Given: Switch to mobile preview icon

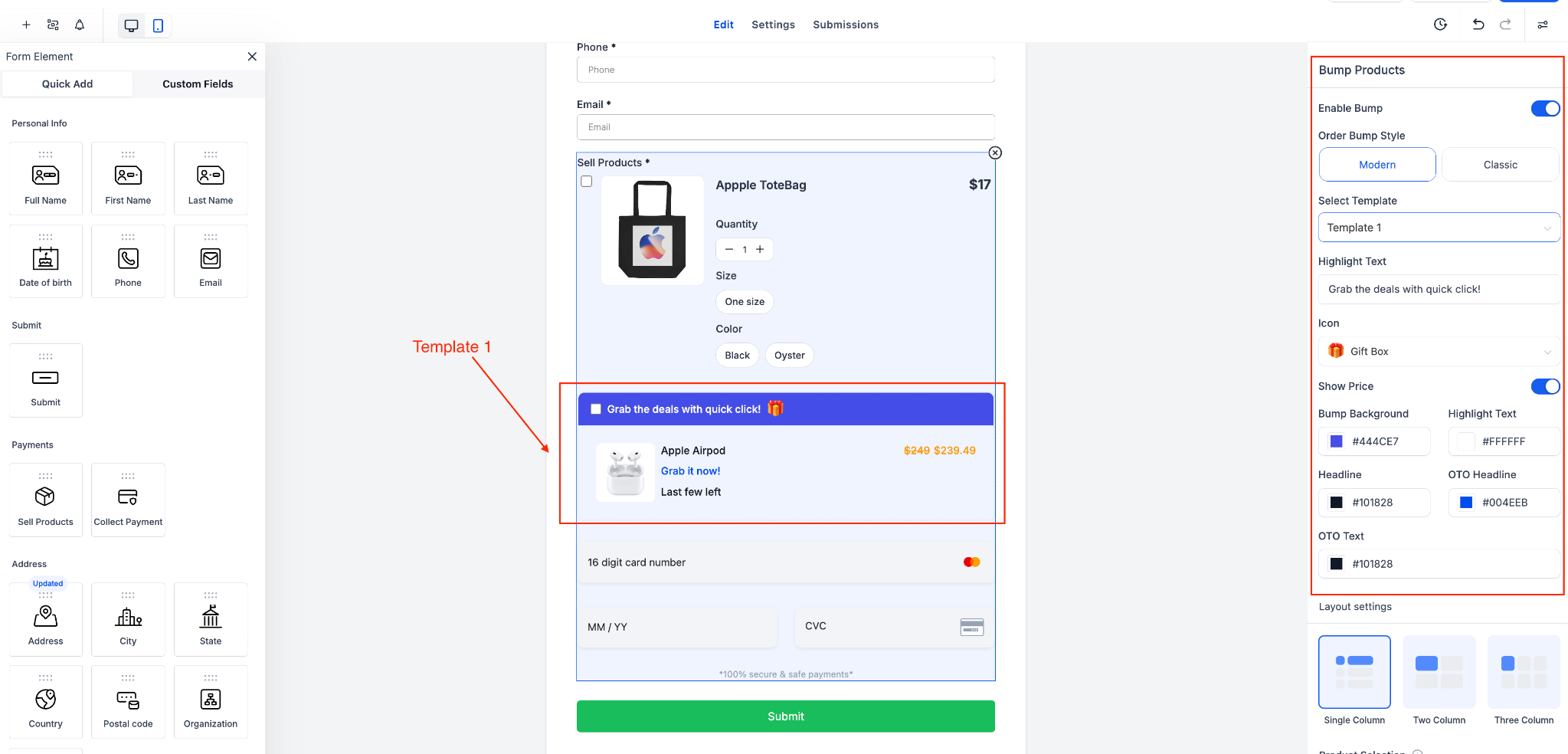Looking at the screenshot, I should 158,26.
